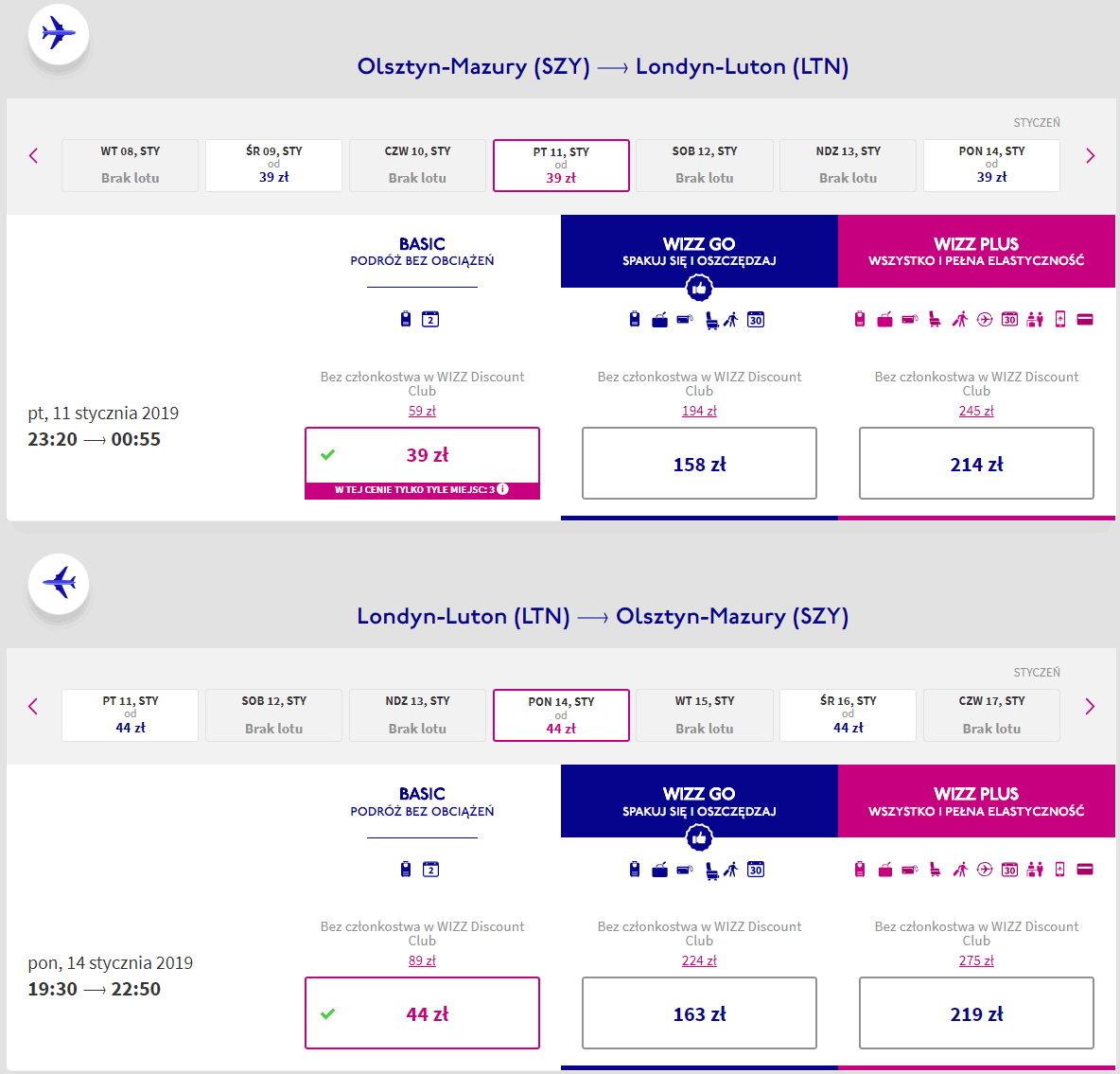Click thumbs-up badge on outbound WIZZ GO

click(699, 288)
